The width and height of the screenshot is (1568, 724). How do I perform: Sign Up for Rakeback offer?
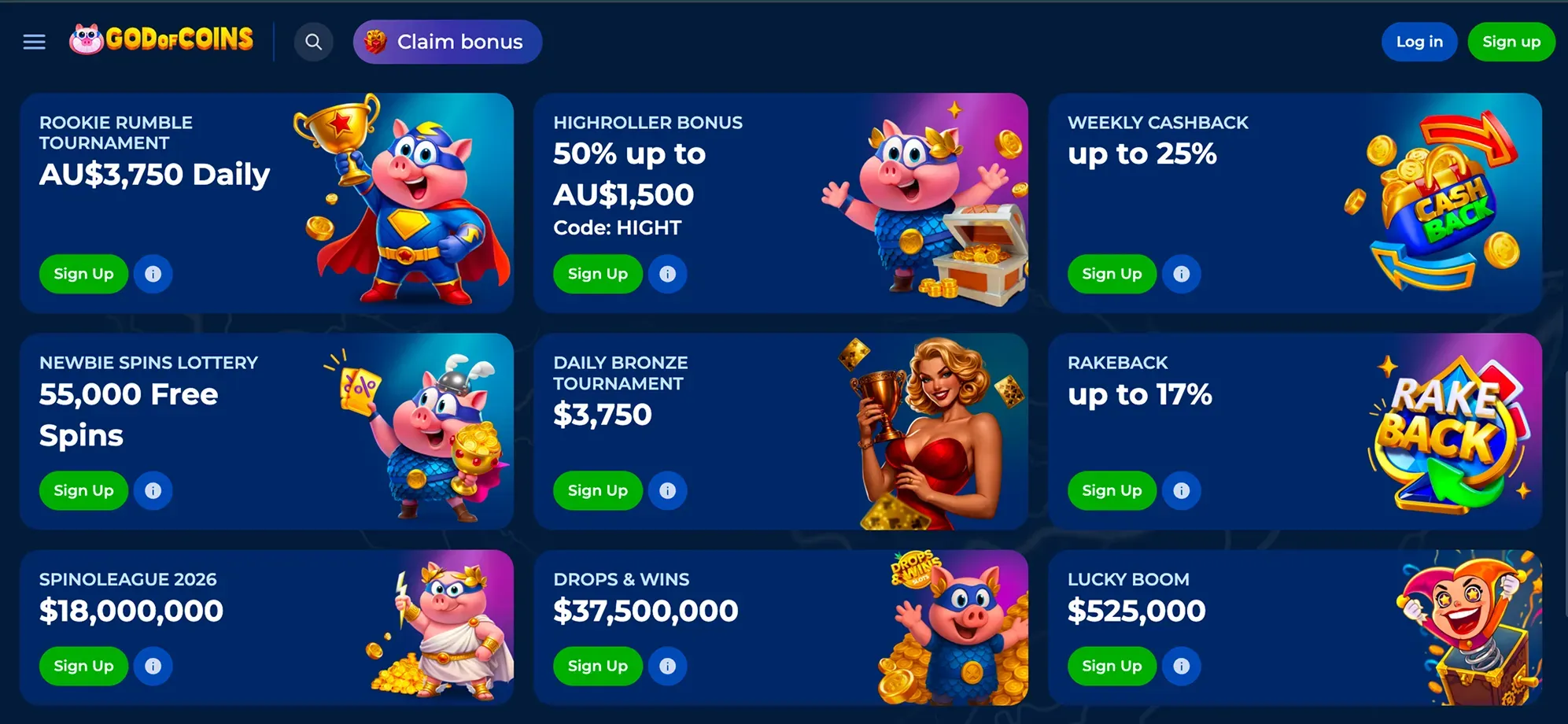(x=1111, y=490)
